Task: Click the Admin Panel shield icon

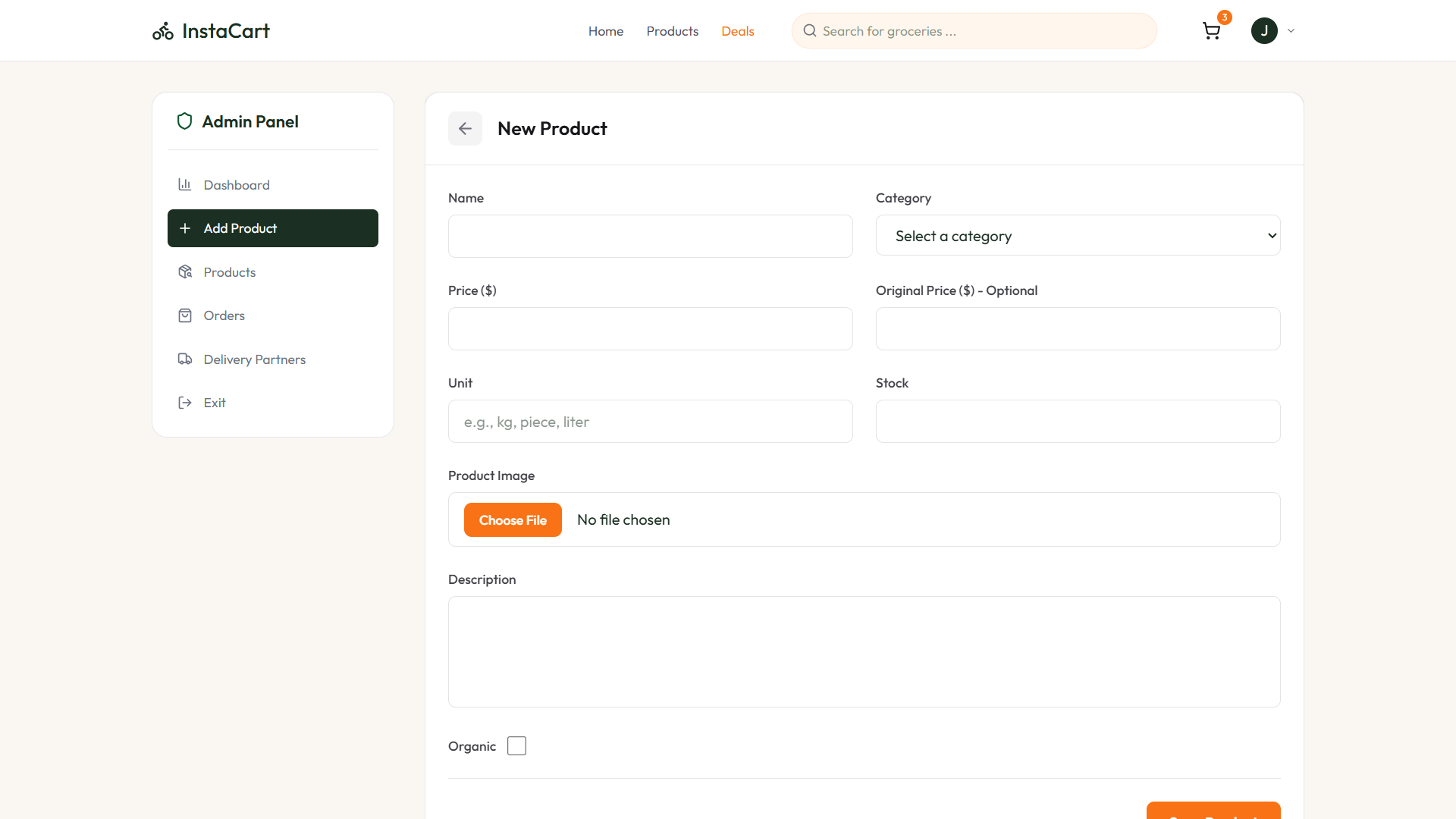Action: pyautogui.click(x=184, y=121)
